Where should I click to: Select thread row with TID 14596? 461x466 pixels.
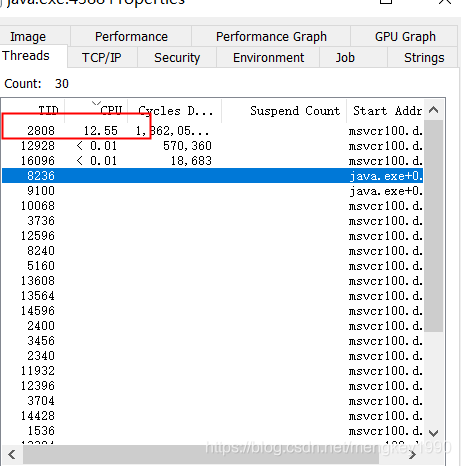click(x=213, y=311)
